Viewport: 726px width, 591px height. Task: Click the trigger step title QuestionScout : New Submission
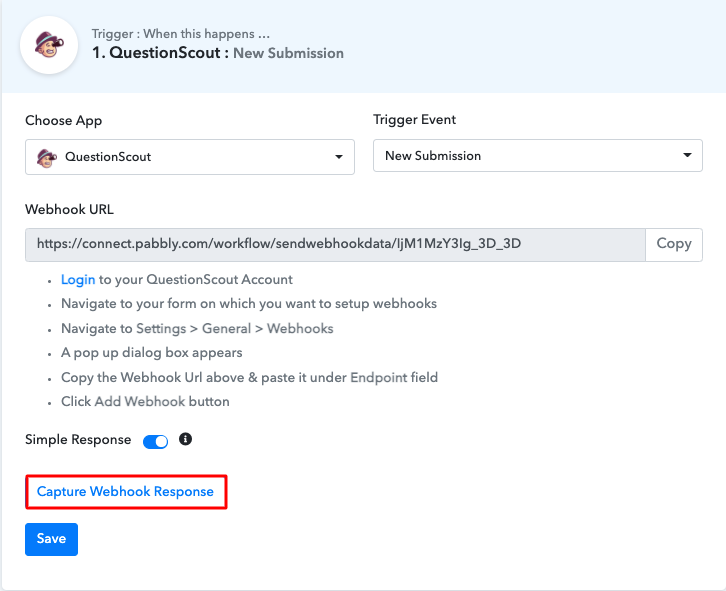(x=218, y=53)
